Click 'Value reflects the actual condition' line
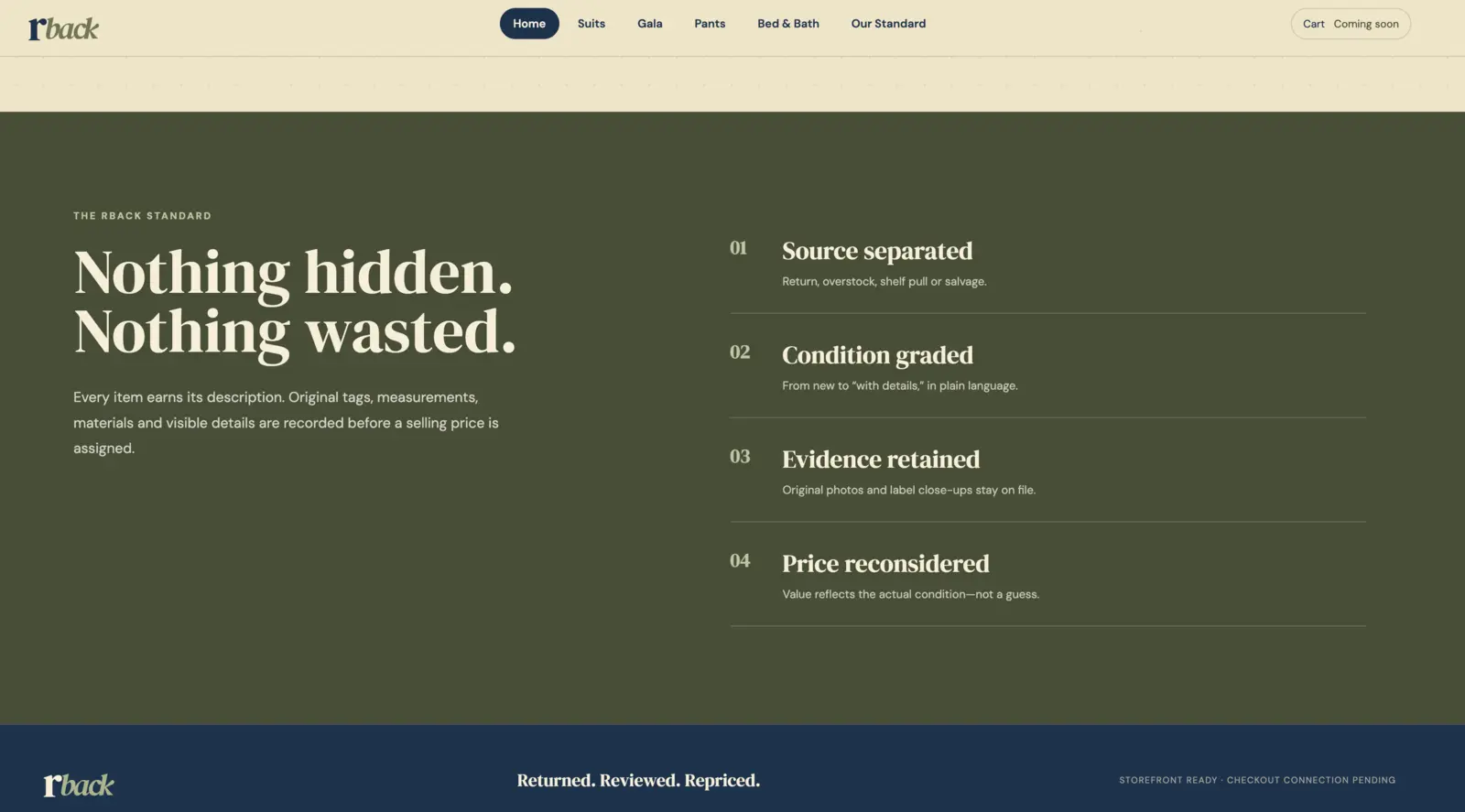The width and height of the screenshot is (1465, 812). click(911, 594)
